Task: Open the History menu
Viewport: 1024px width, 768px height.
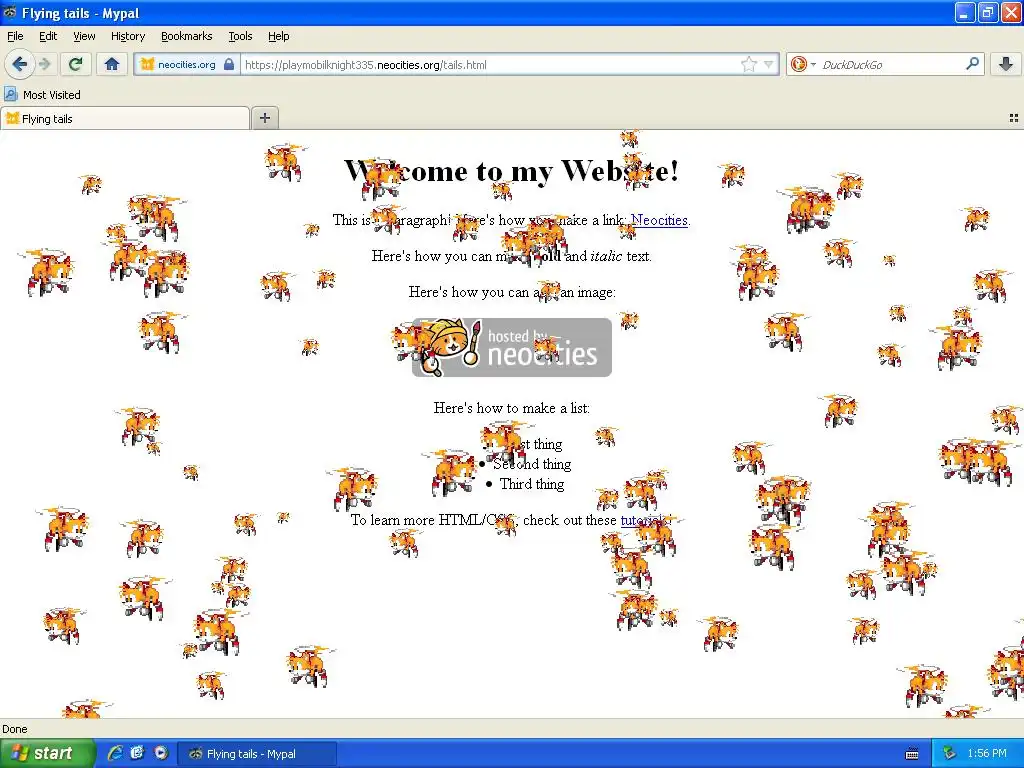Action: [127, 36]
